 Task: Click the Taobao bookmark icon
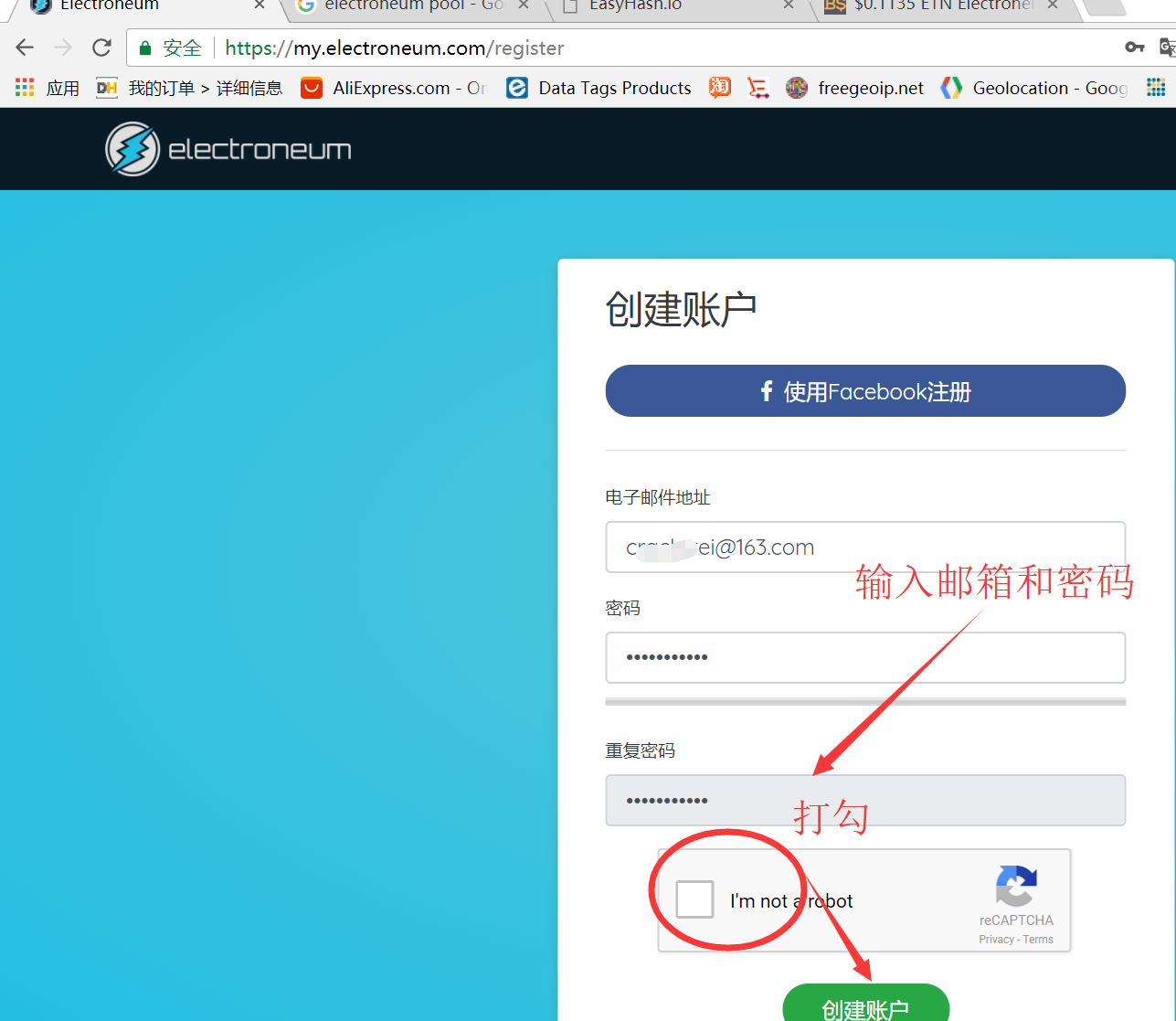coord(719,87)
